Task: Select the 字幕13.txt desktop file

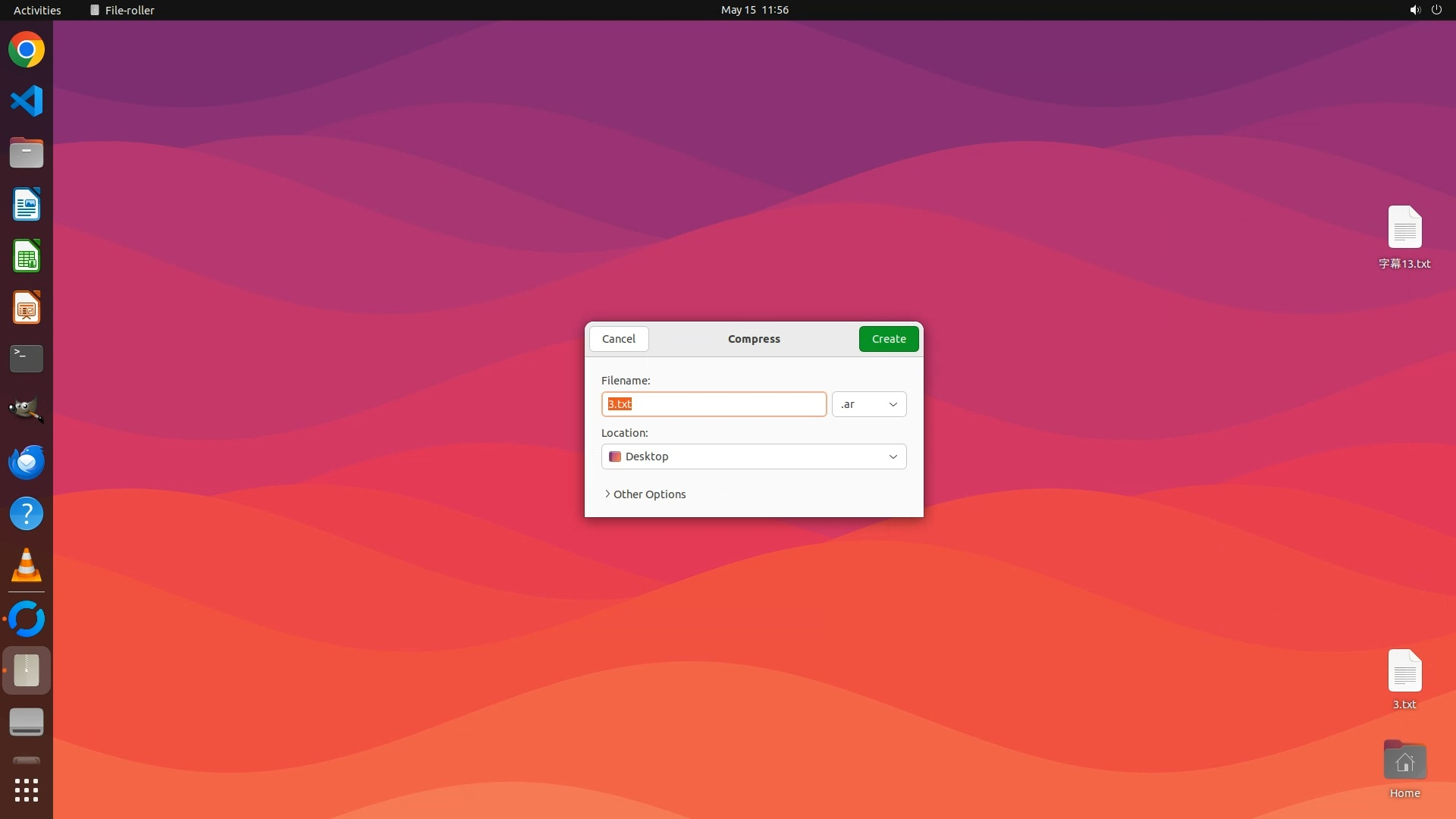Action: pyautogui.click(x=1404, y=228)
